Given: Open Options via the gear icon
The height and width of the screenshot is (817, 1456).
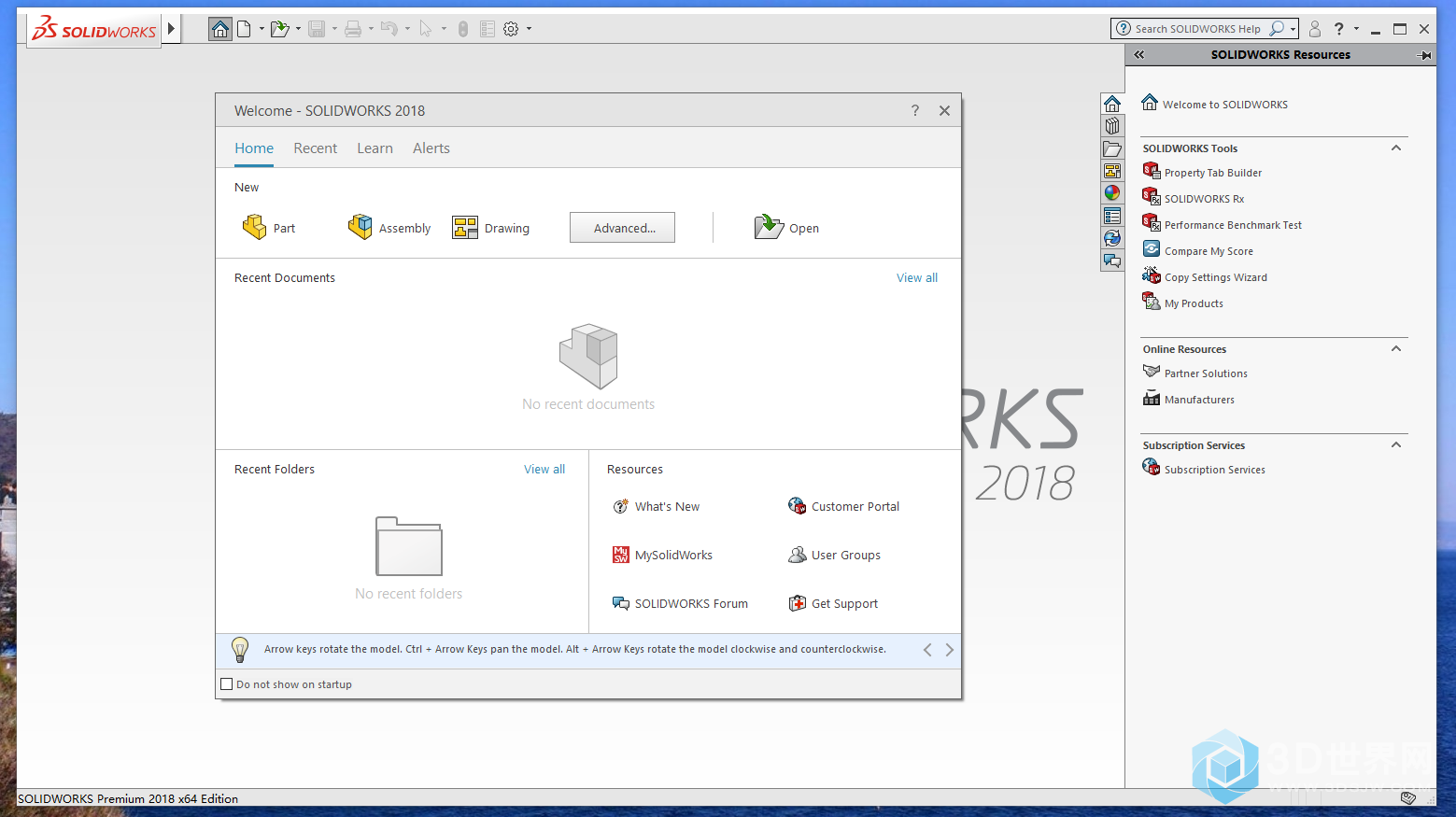Looking at the screenshot, I should click(511, 29).
